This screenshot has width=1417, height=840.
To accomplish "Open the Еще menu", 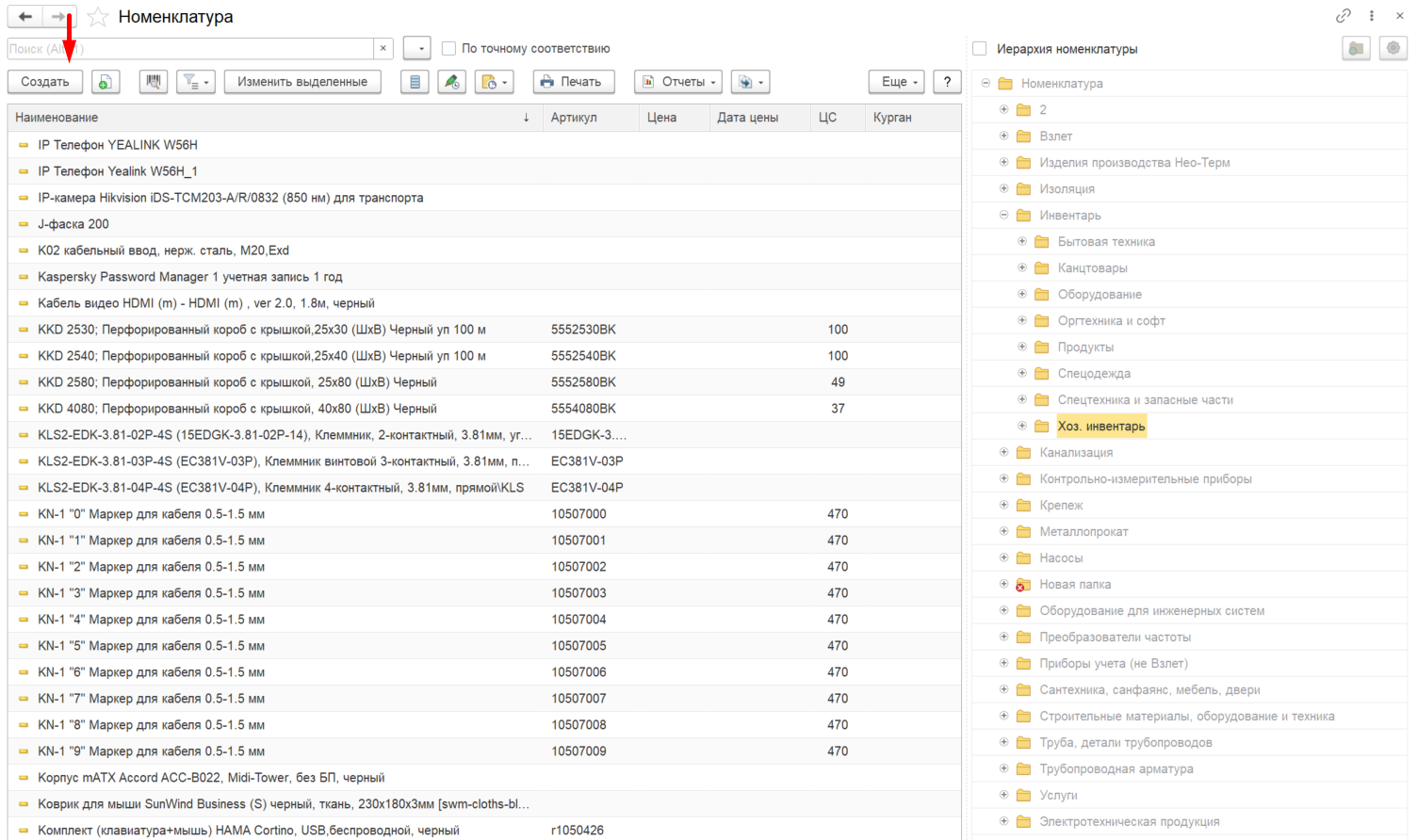I will point(897,82).
